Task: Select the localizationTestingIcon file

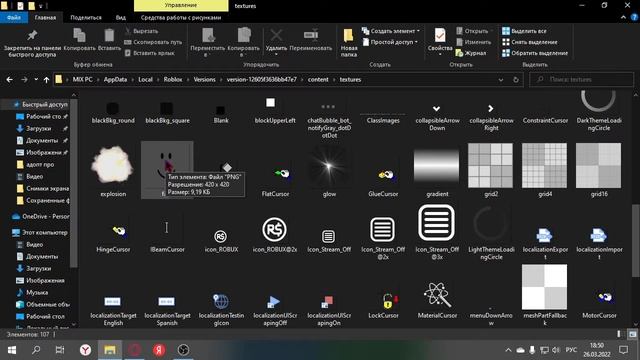Action: coord(221,309)
